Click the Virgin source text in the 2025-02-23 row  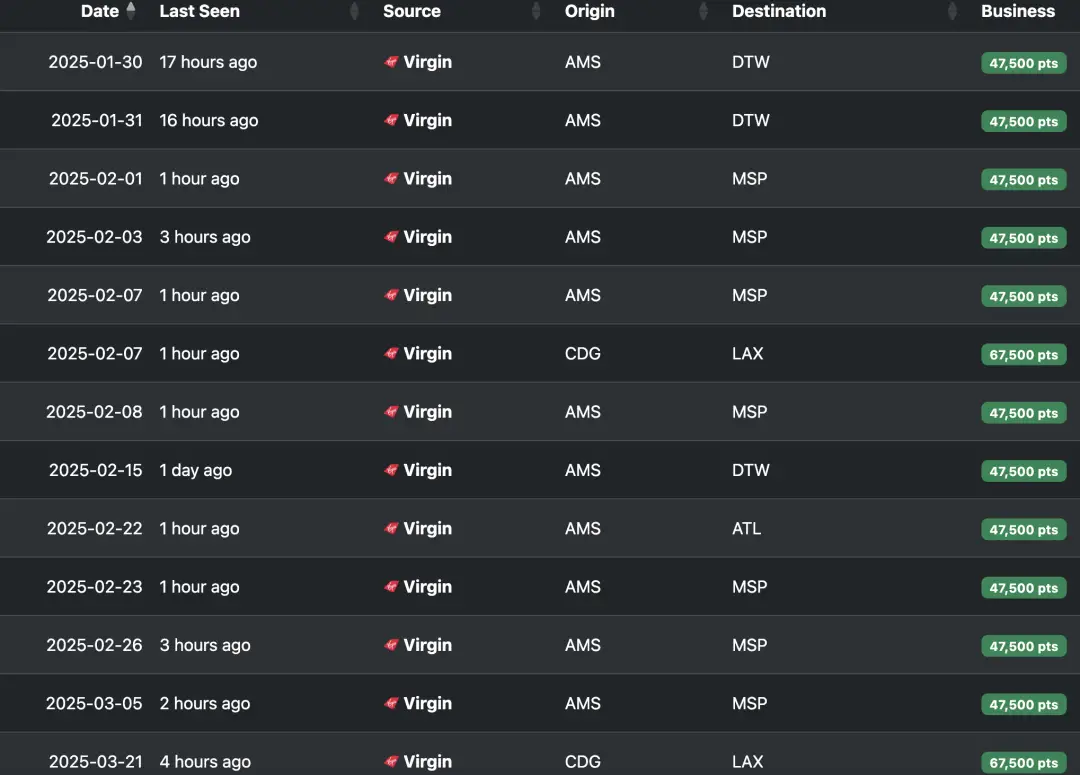(427, 587)
